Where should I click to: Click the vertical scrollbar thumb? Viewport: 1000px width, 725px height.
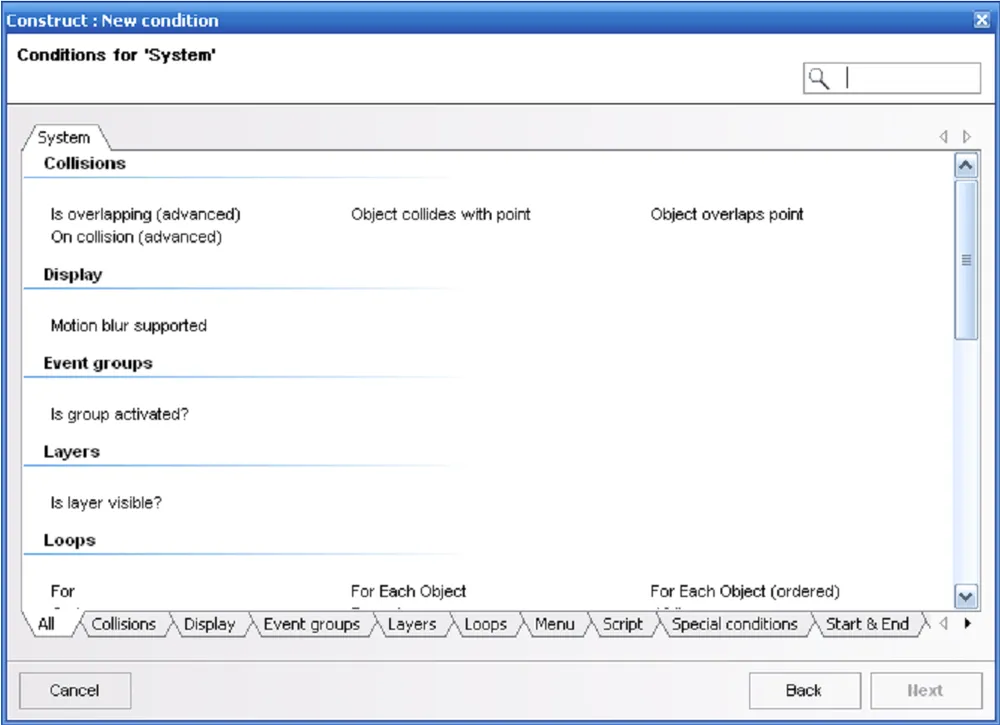966,260
